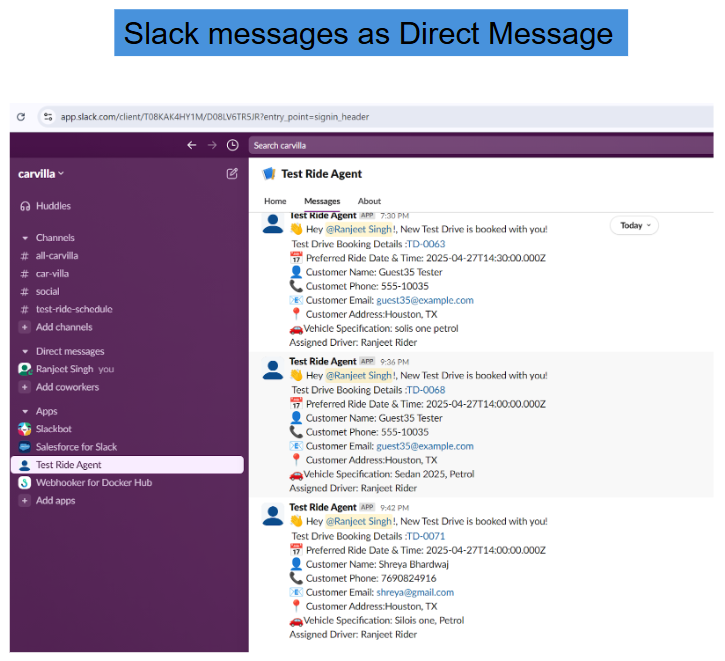The height and width of the screenshot is (661, 725).
Task: Click the hash icon next to all-carvilla
Action: pos(25,256)
